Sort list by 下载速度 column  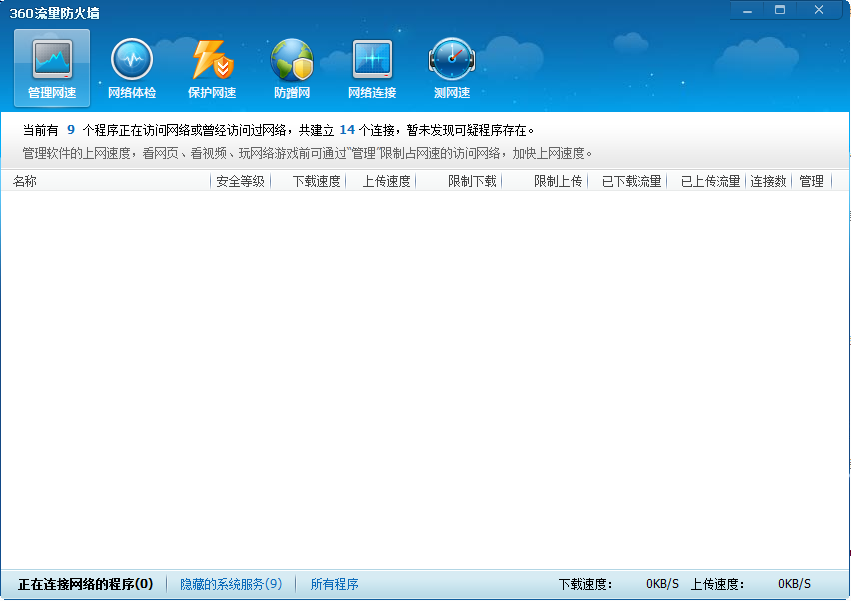coord(316,181)
